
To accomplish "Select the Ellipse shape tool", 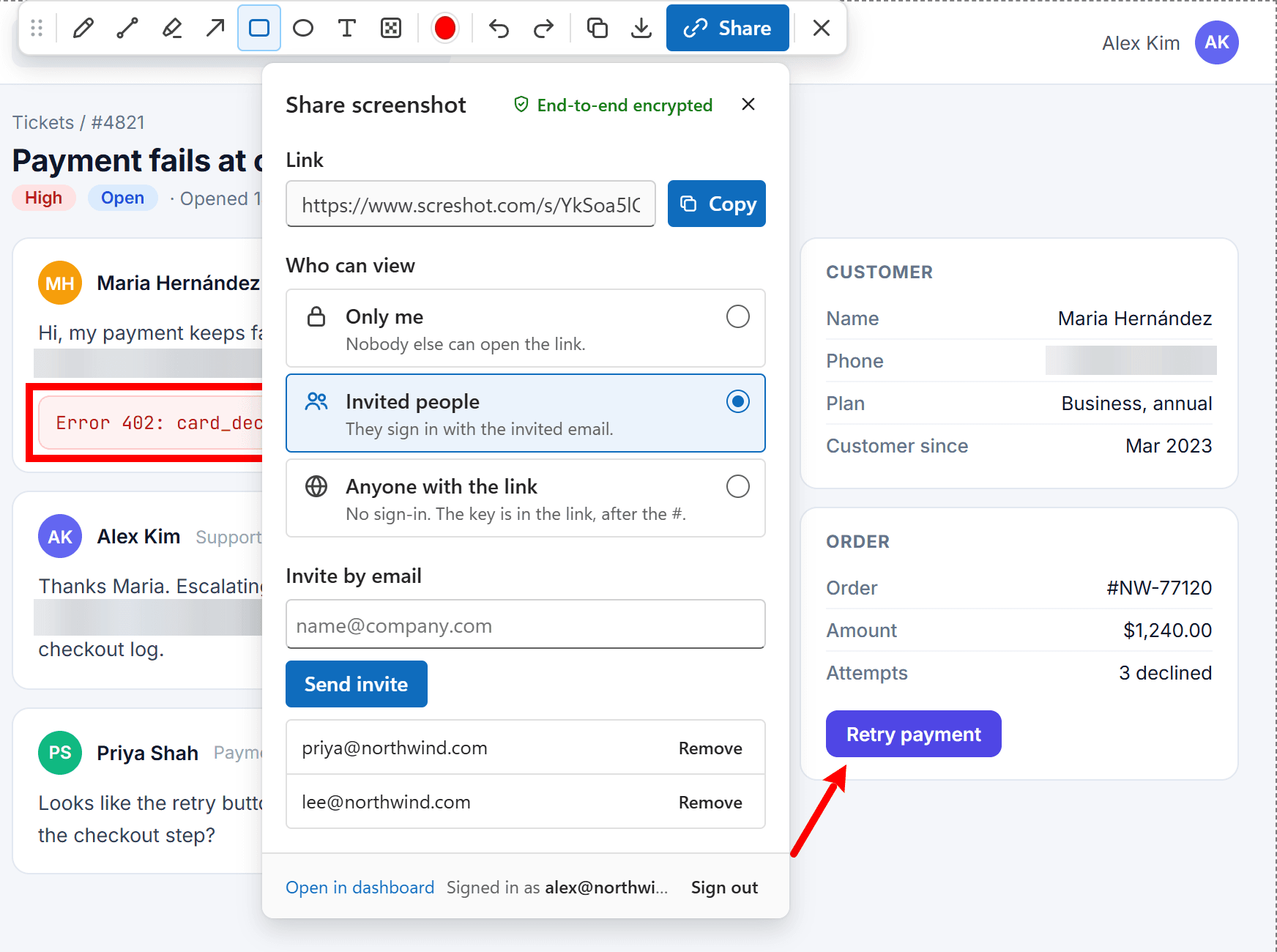I will pos(303,28).
